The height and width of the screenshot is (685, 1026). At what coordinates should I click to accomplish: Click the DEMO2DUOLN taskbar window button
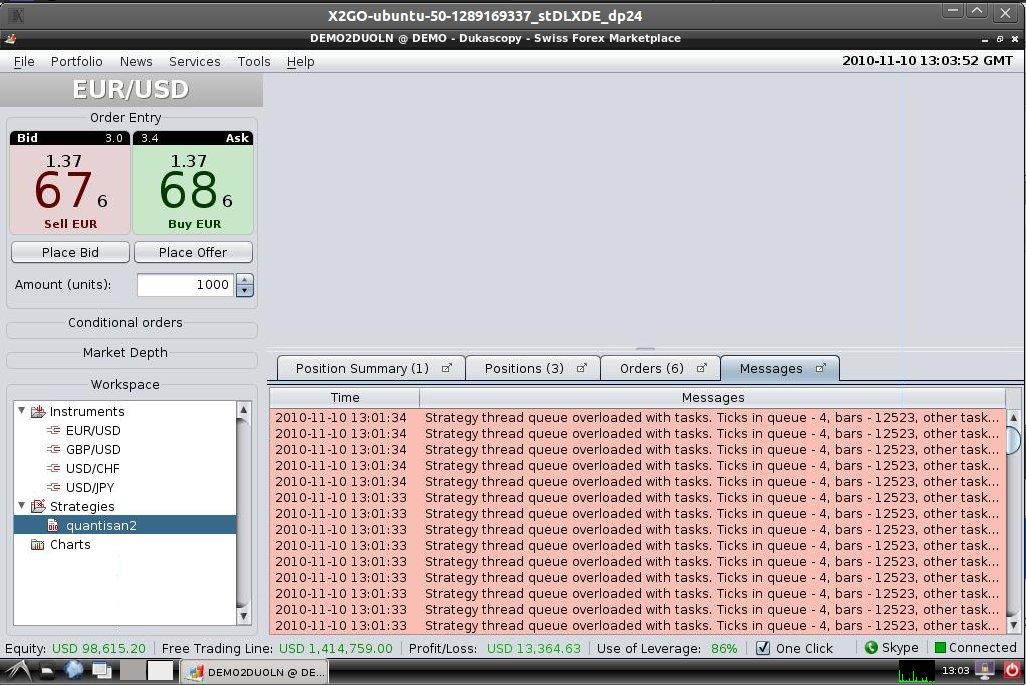pos(255,672)
